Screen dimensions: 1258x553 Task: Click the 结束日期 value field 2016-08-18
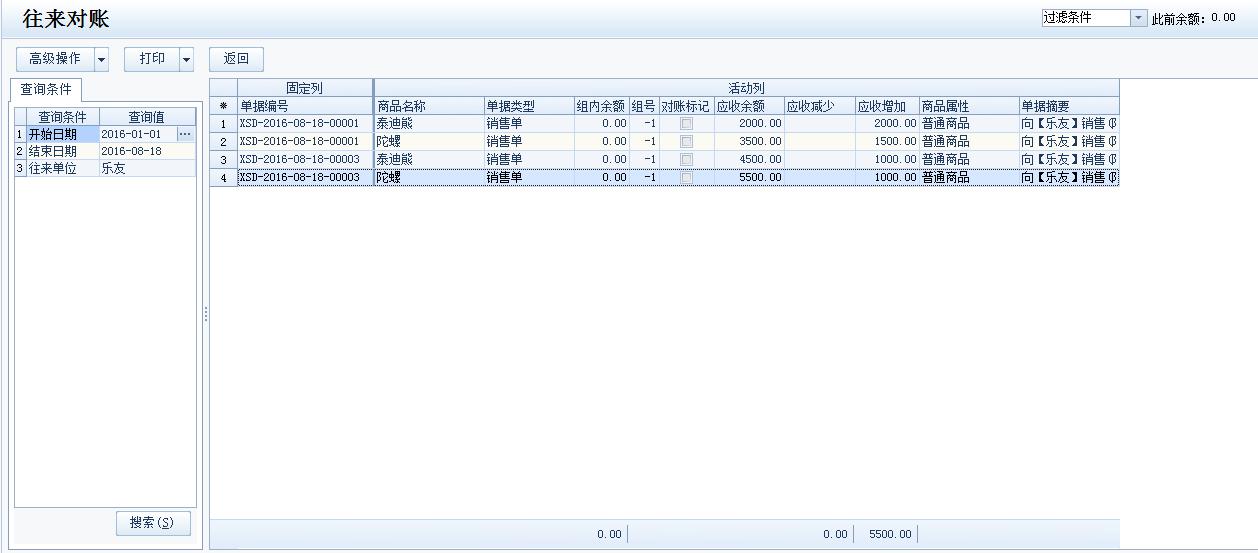click(x=146, y=151)
